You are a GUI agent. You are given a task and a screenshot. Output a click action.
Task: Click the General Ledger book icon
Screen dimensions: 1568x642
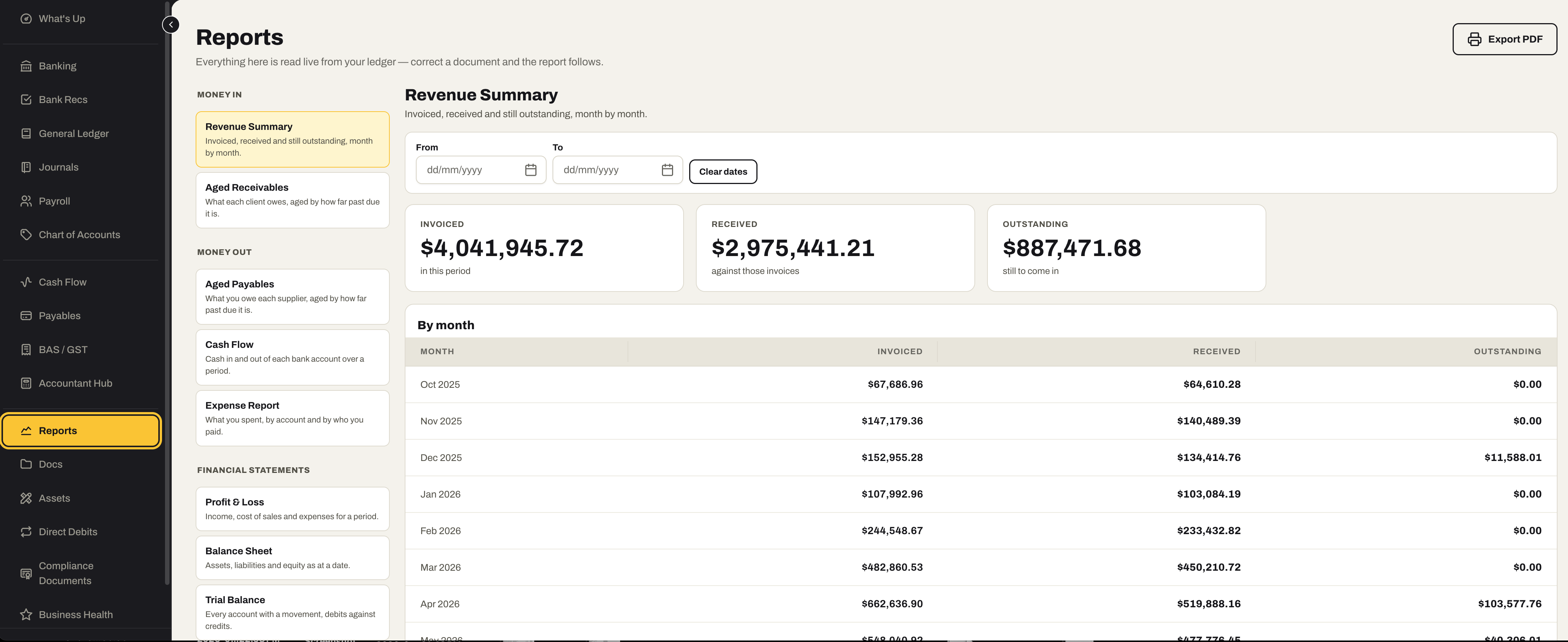pos(25,133)
